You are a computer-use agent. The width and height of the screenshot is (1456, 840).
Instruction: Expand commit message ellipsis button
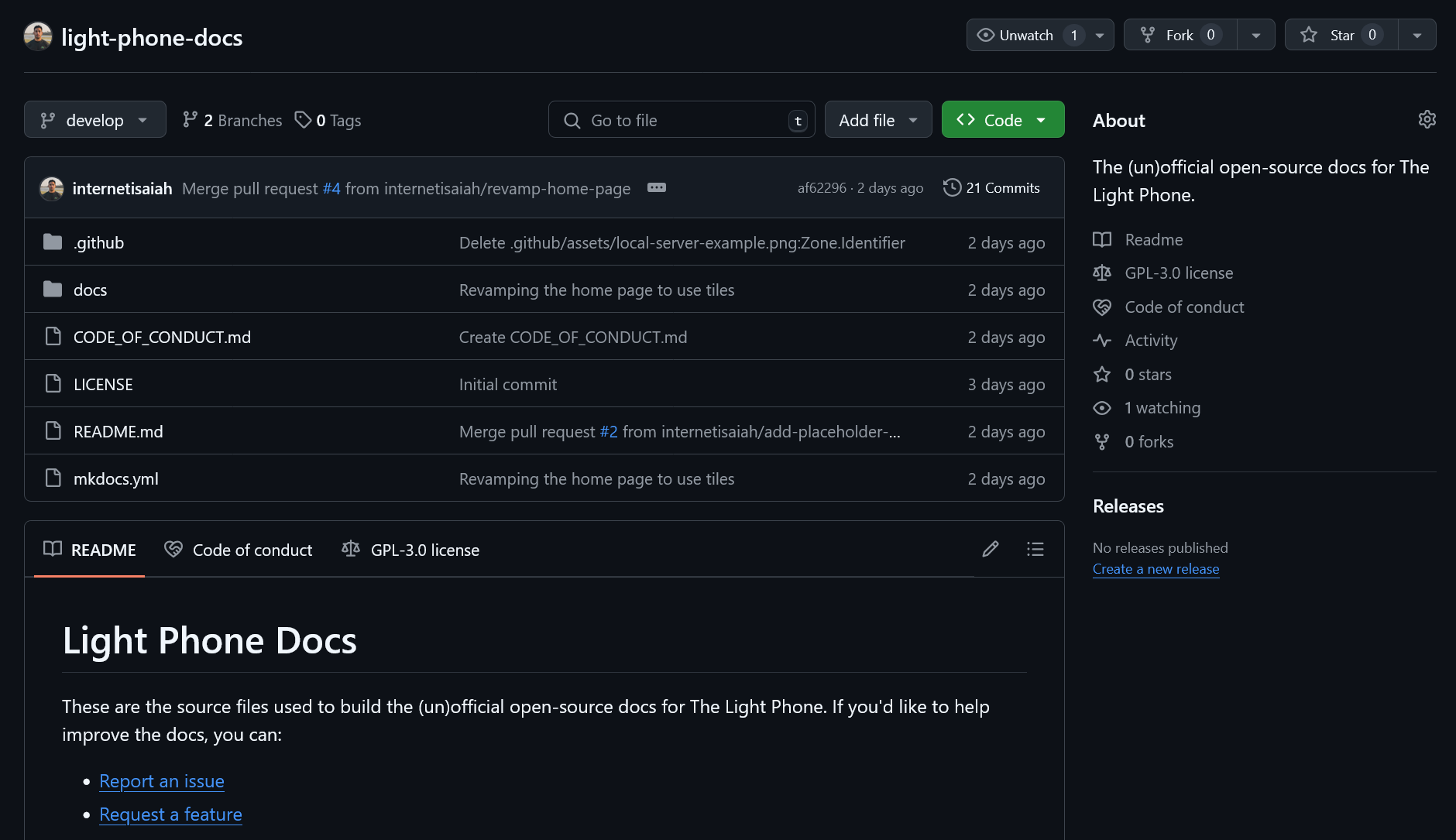(x=657, y=187)
